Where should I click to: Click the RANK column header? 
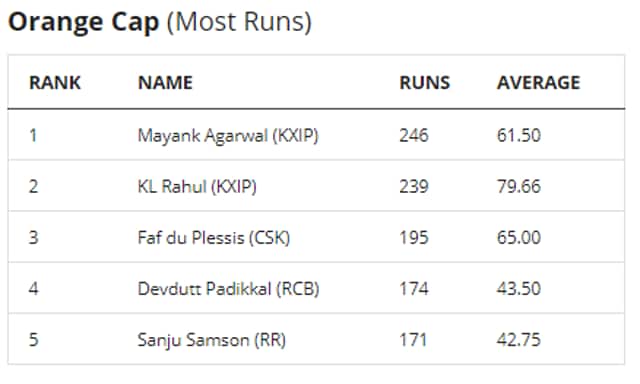point(55,83)
